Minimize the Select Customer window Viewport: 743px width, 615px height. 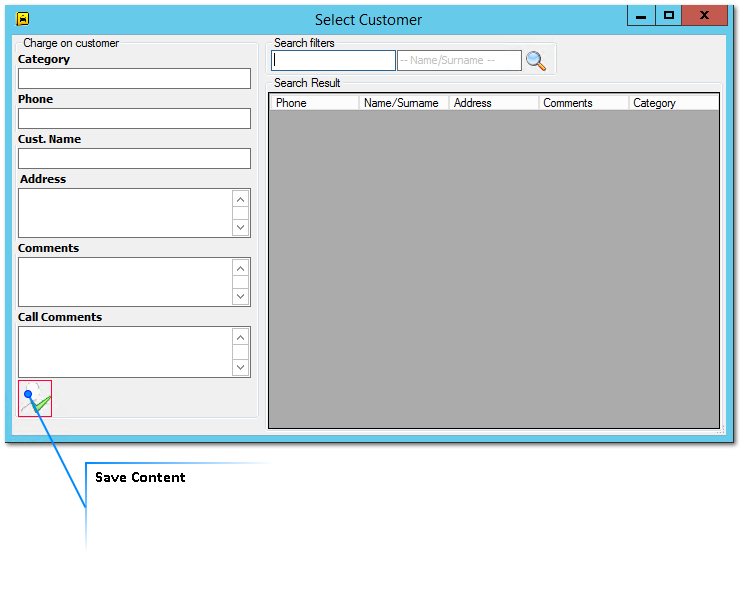point(641,16)
